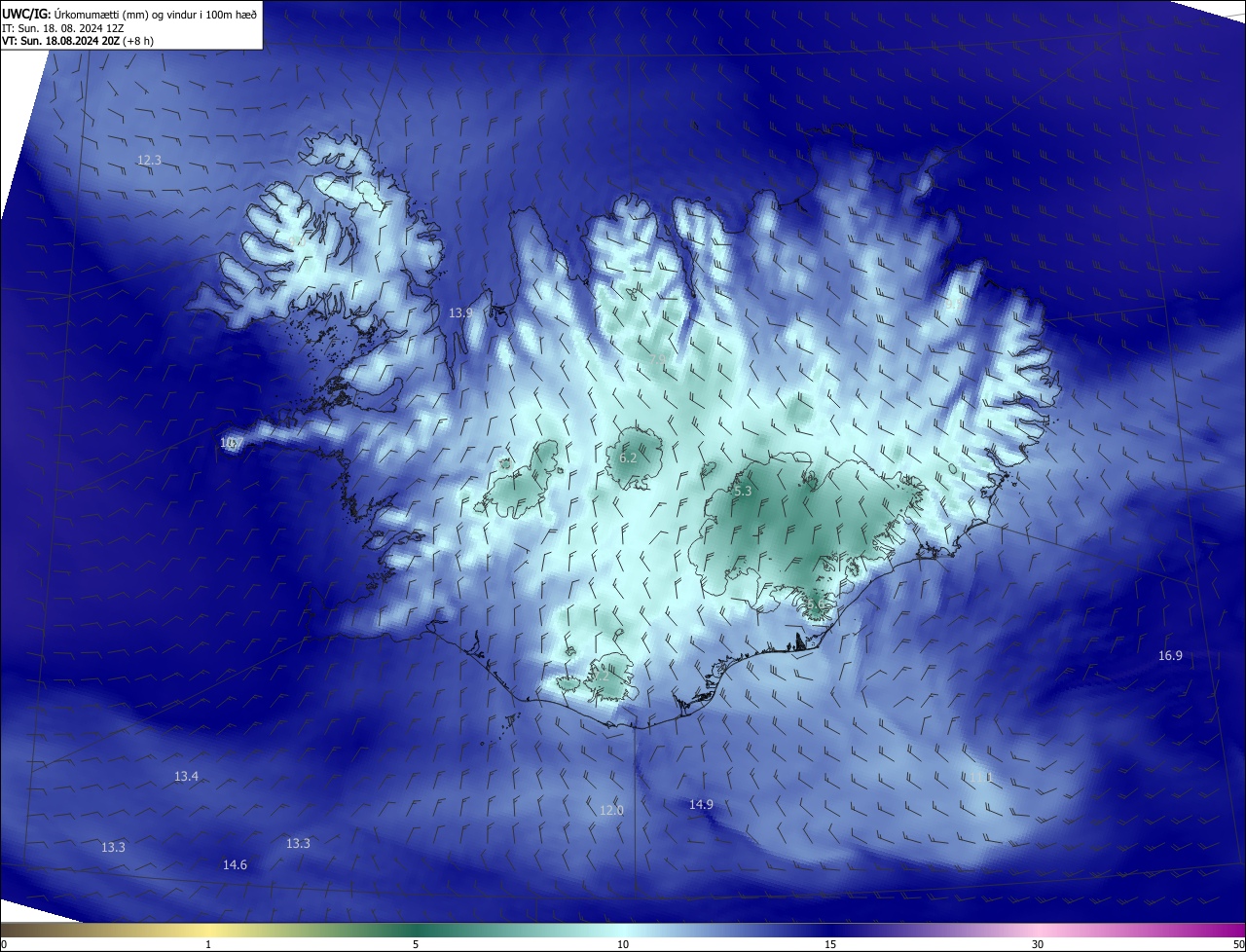Click the 12.0 value label on the map
Viewport: 1246px width, 952px height.
point(611,811)
